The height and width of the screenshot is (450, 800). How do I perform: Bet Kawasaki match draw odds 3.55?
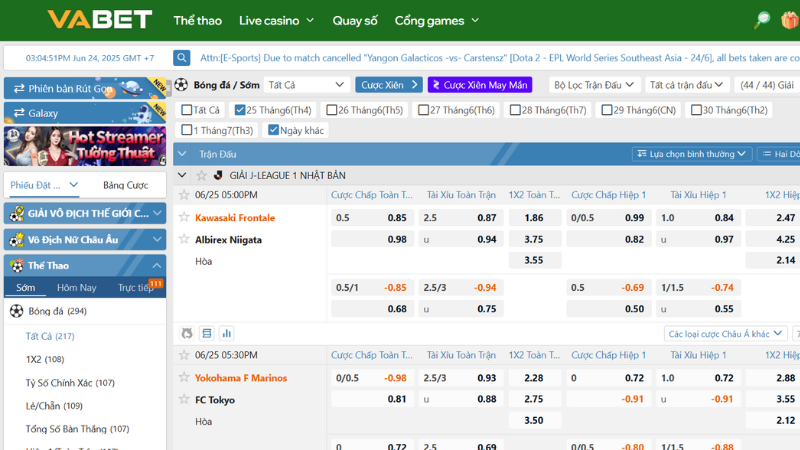535,260
